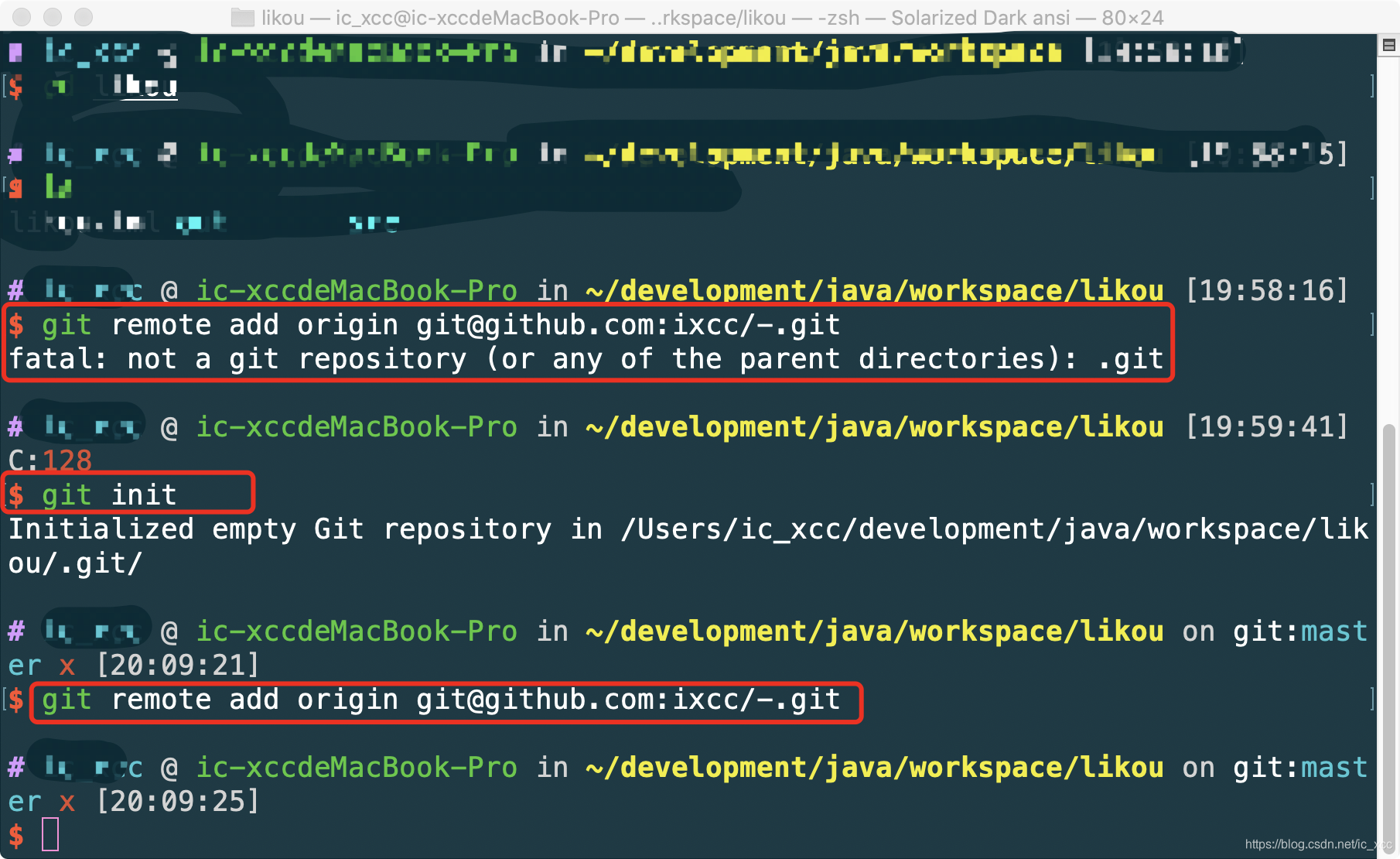The width and height of the screenshot is (1400, 859).
Task: Click the second 'git remote add origin' command
Action: 441,700
